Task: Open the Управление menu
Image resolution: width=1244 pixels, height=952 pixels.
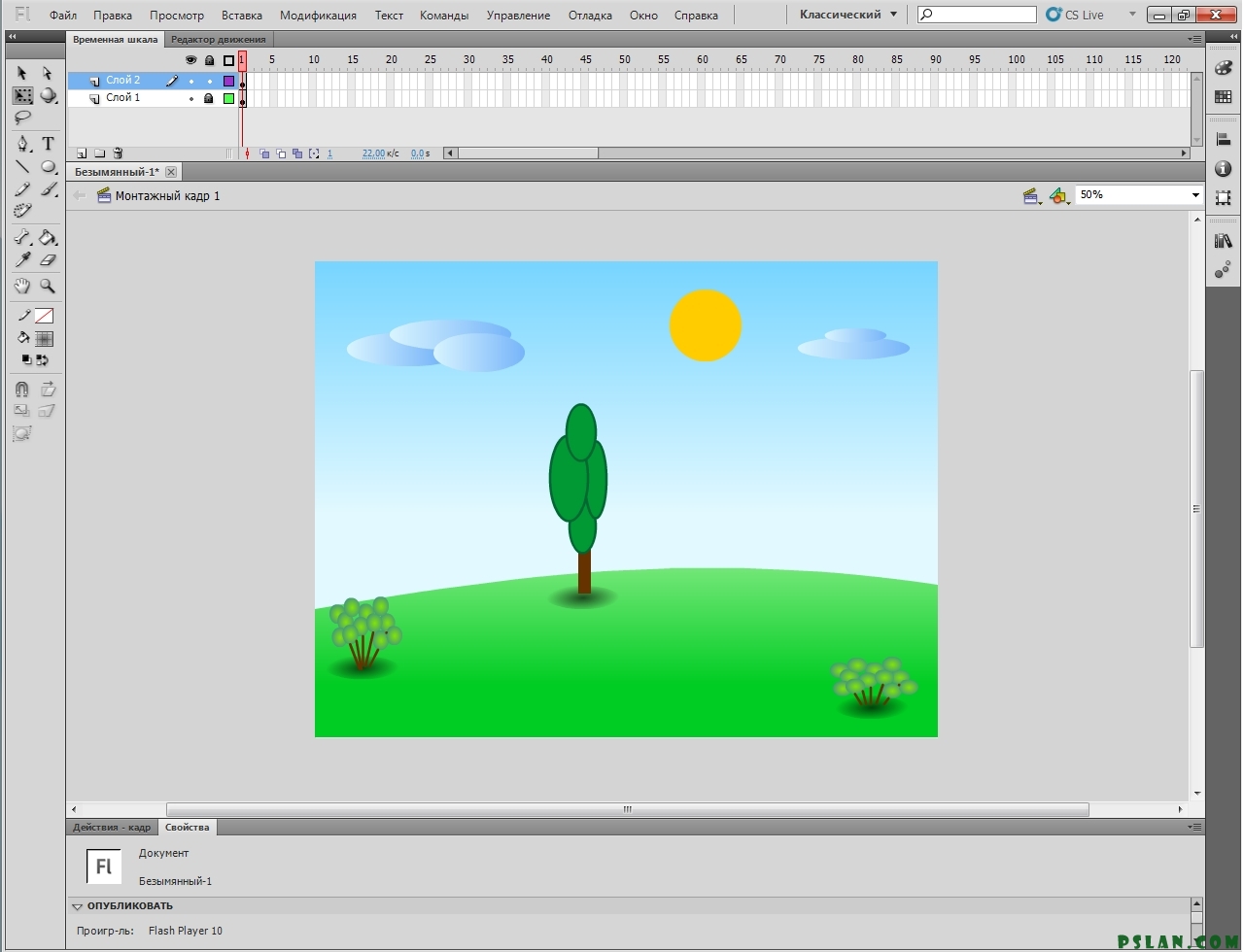Action: coord(518,16)
